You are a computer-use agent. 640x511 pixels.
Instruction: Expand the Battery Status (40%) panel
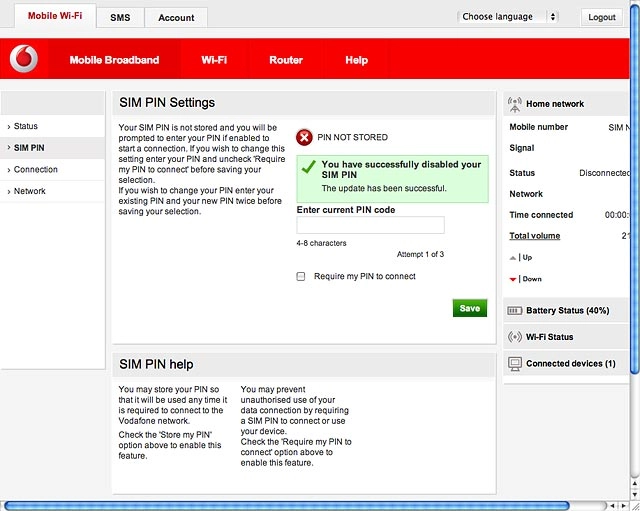coord(566,311)
